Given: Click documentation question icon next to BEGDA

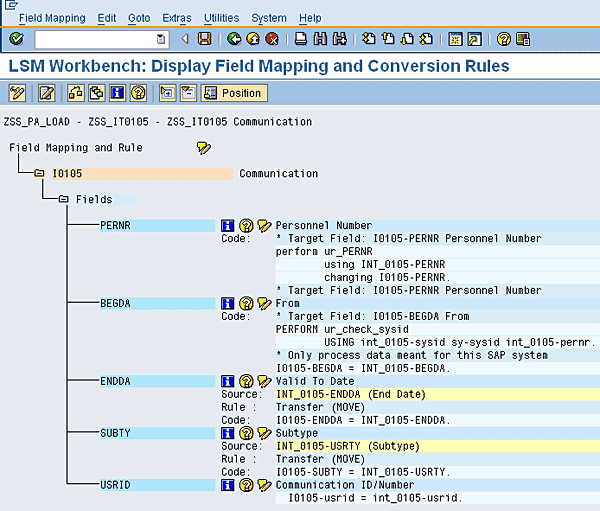Looking at the screenshot, I should (245, 303).
